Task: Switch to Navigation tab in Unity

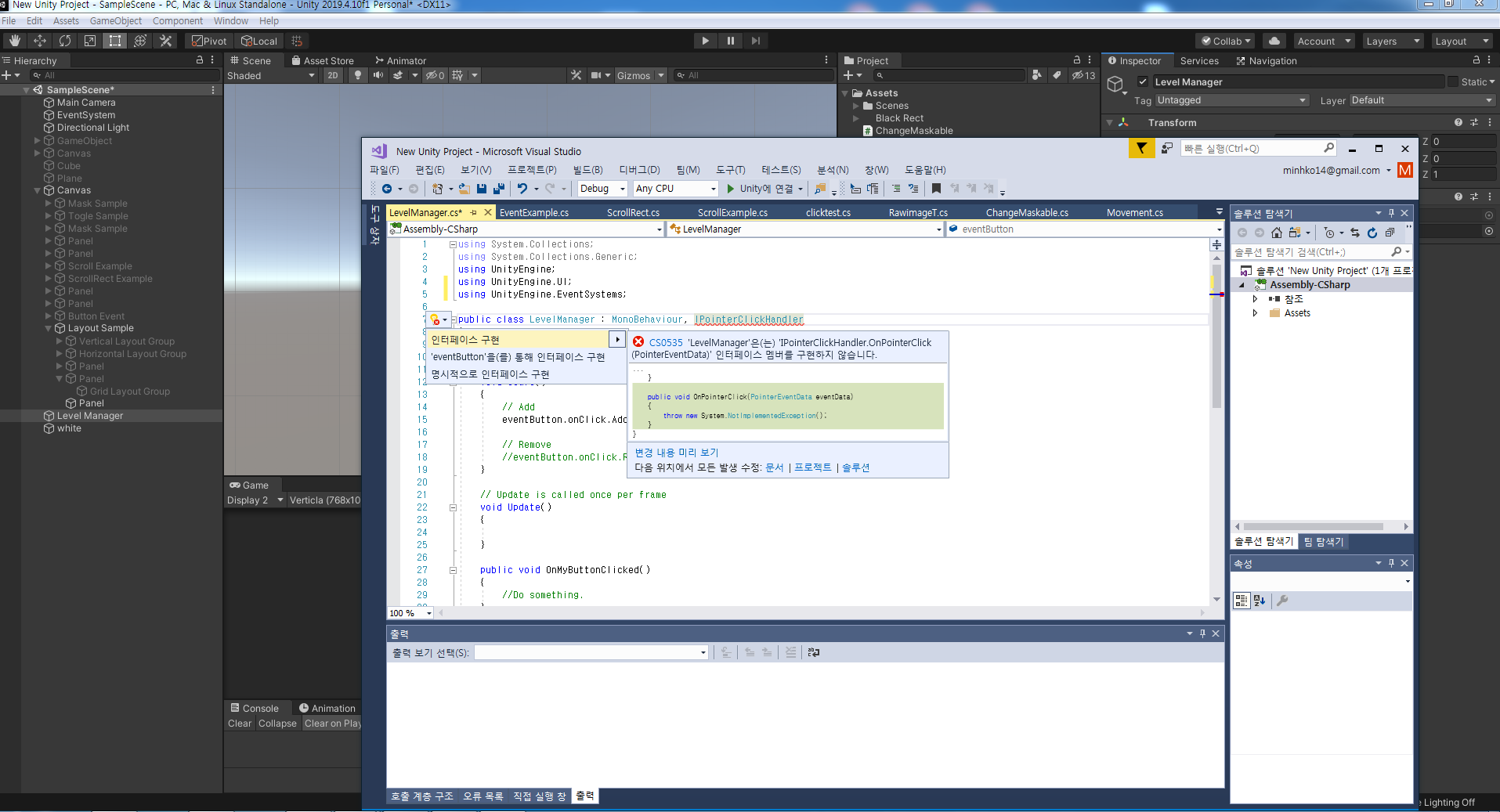Action: click(x=1267, y=60)
